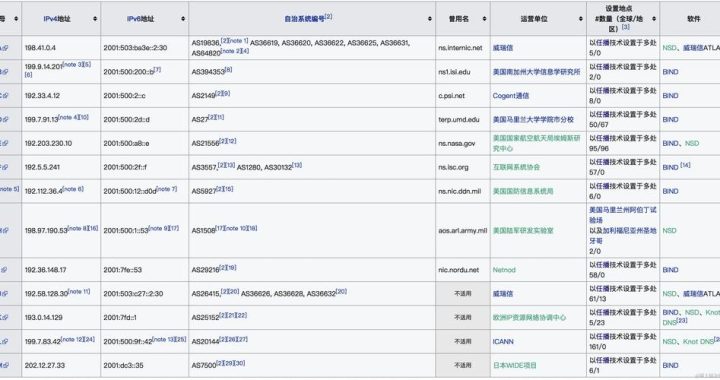Screen dimensions: 720x380
Task: Sort table by IPv6地址 column arrows
Action: coord(183,19)
